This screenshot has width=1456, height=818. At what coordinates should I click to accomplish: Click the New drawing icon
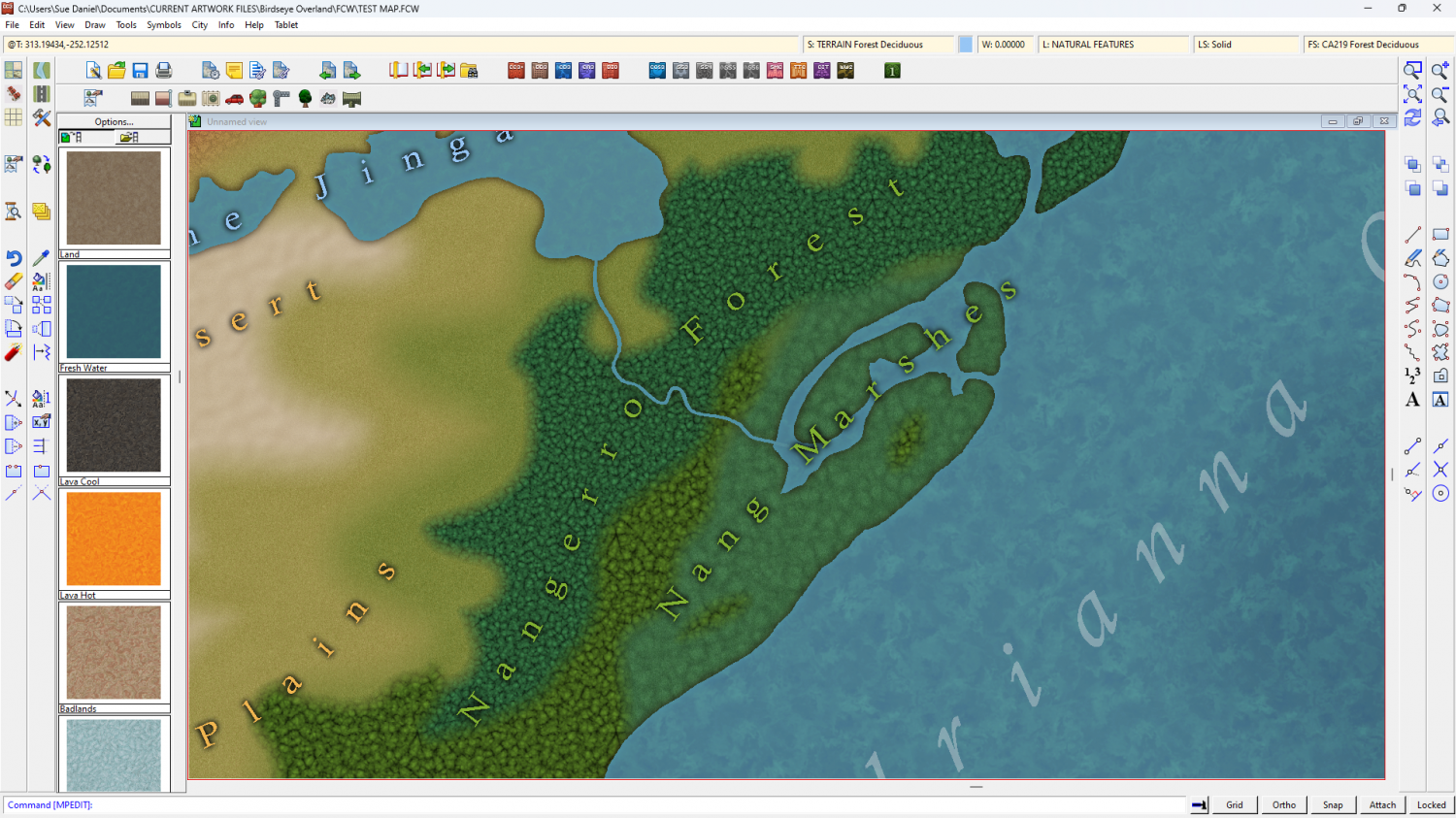pyautogui.click(x=93, y=70)
